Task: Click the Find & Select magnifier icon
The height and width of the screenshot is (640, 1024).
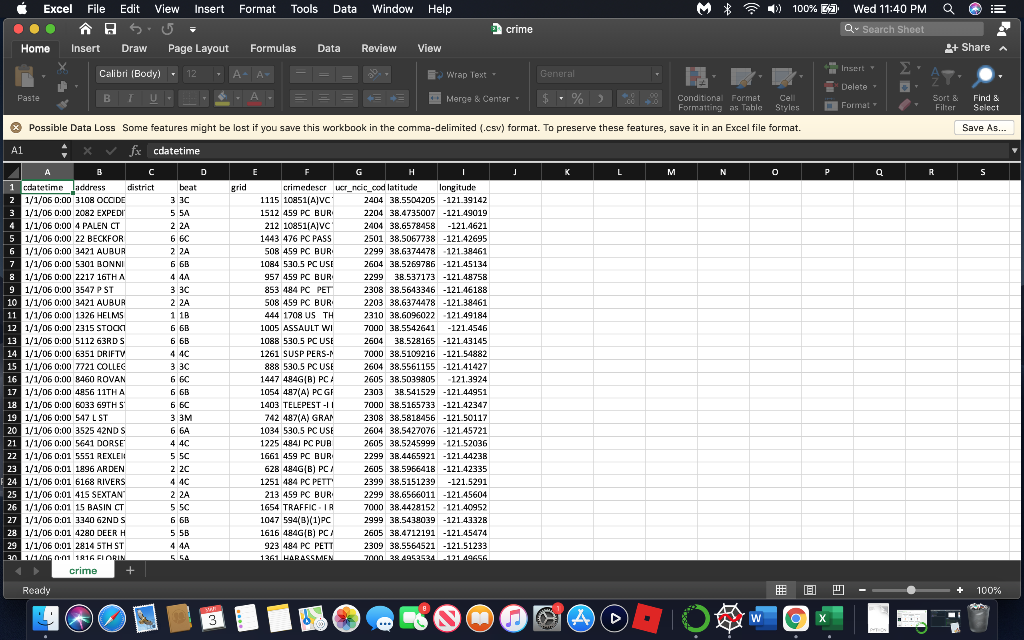Action: pos(986,74)
